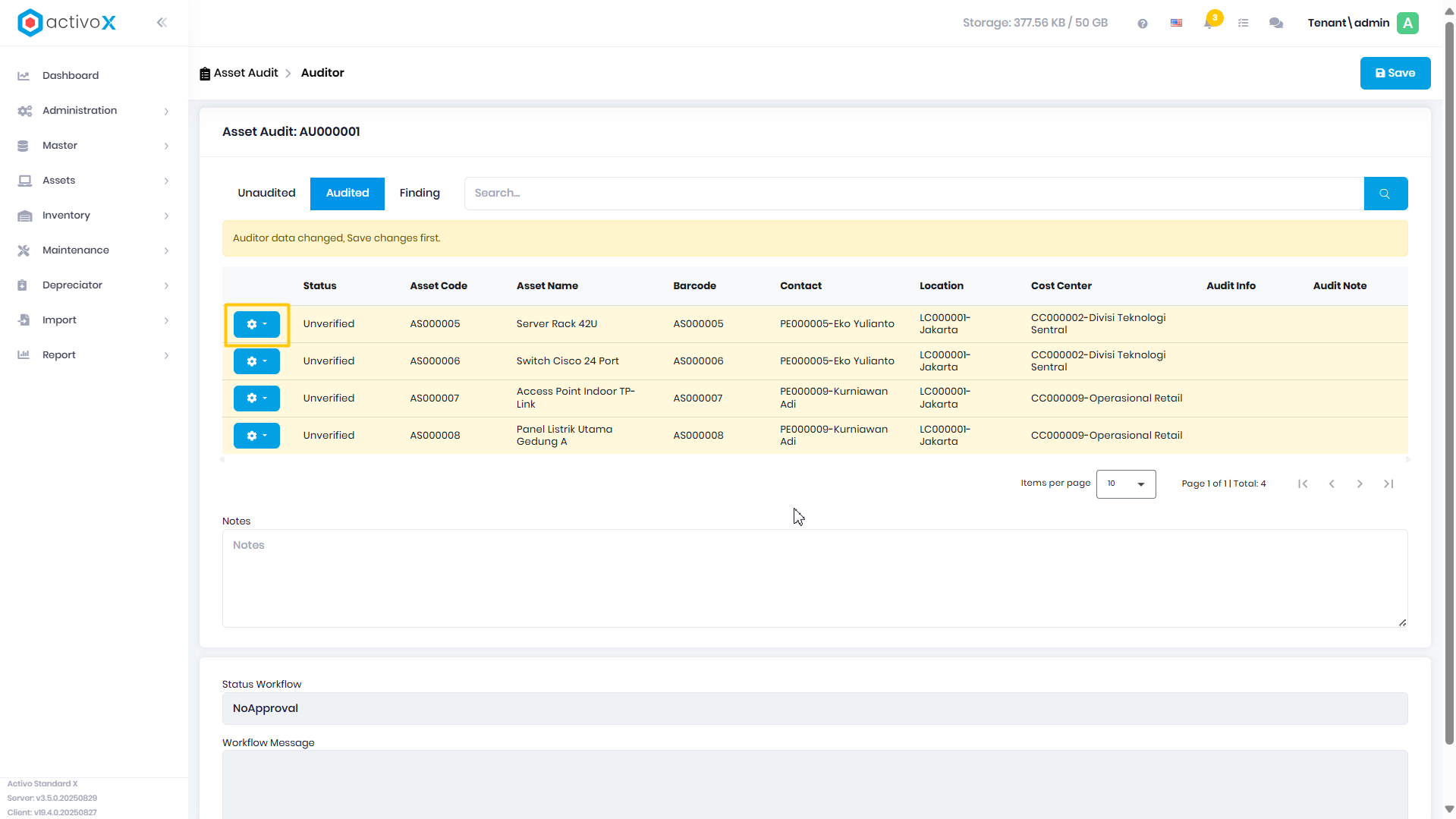Viewport: 1456px width, 819px height.
Task: Click the search magnifier button
Action: click(1385, 194)
